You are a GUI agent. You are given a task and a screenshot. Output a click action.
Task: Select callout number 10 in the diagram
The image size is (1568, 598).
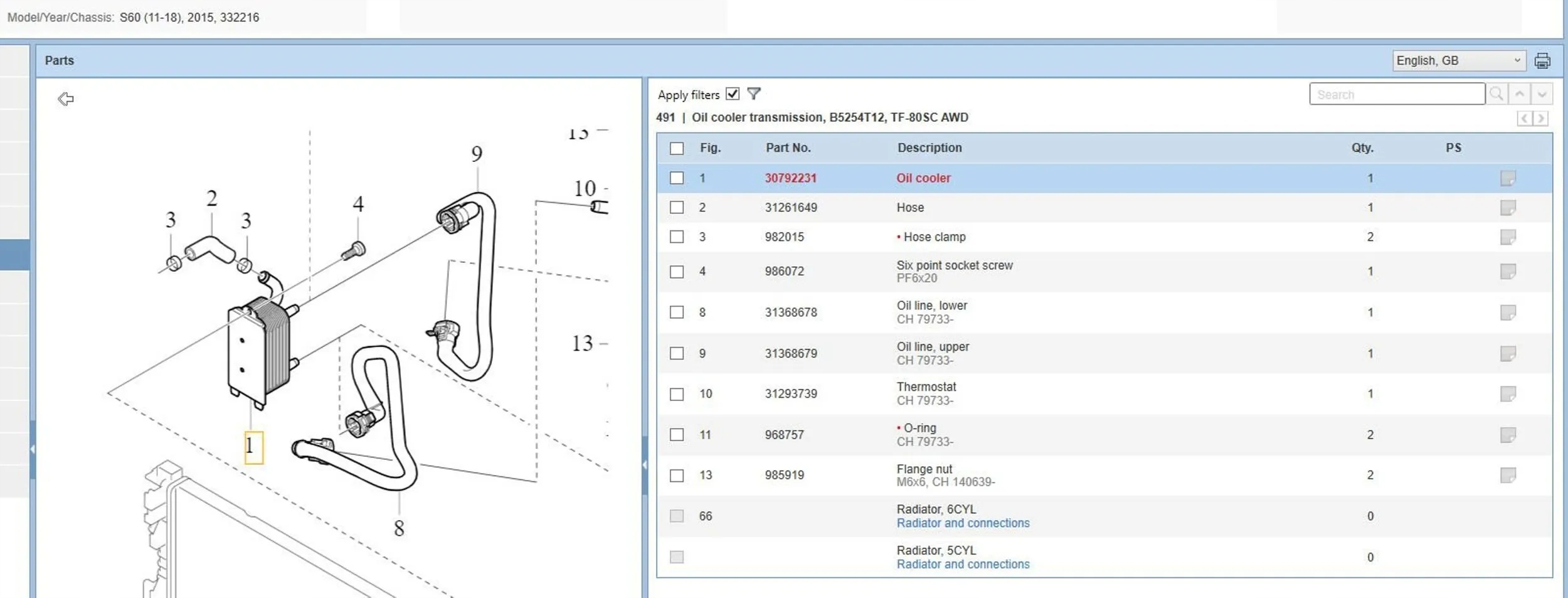(585, 189)
